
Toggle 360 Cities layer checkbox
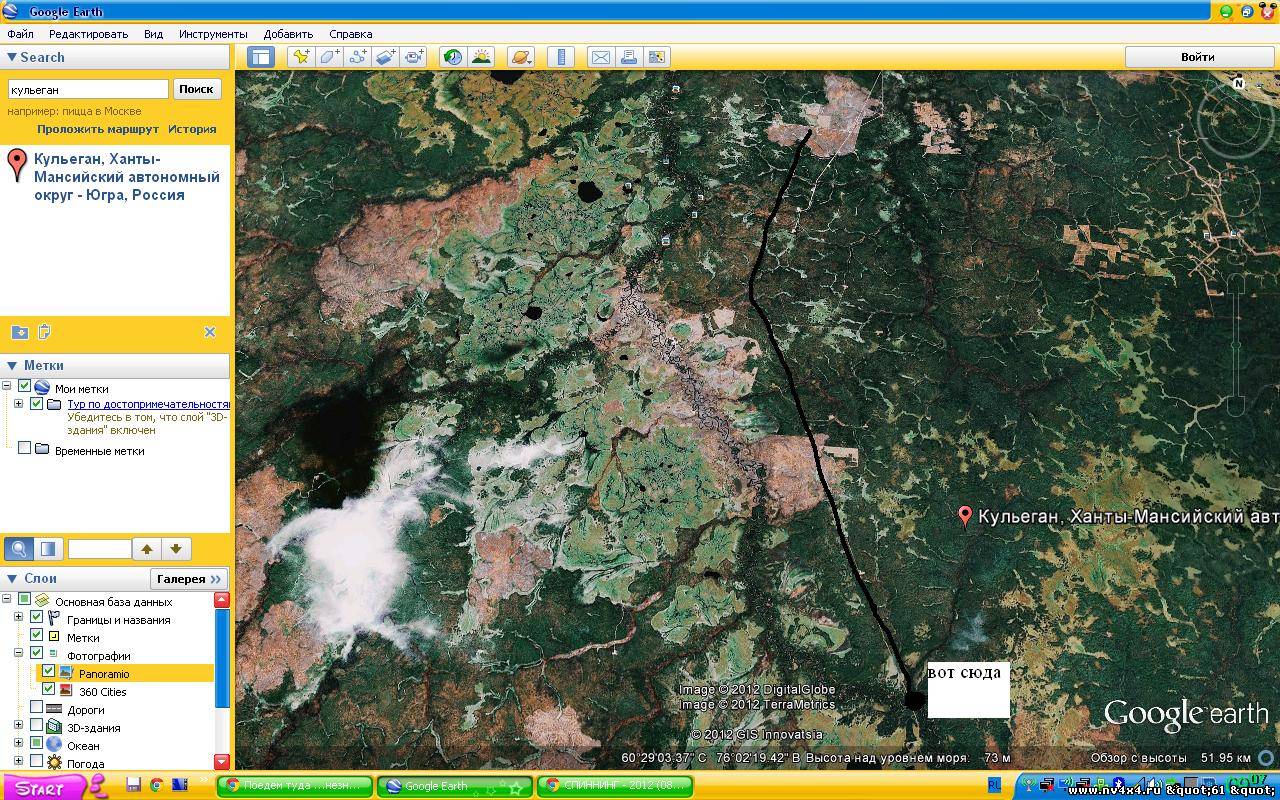tap(48, 690)
